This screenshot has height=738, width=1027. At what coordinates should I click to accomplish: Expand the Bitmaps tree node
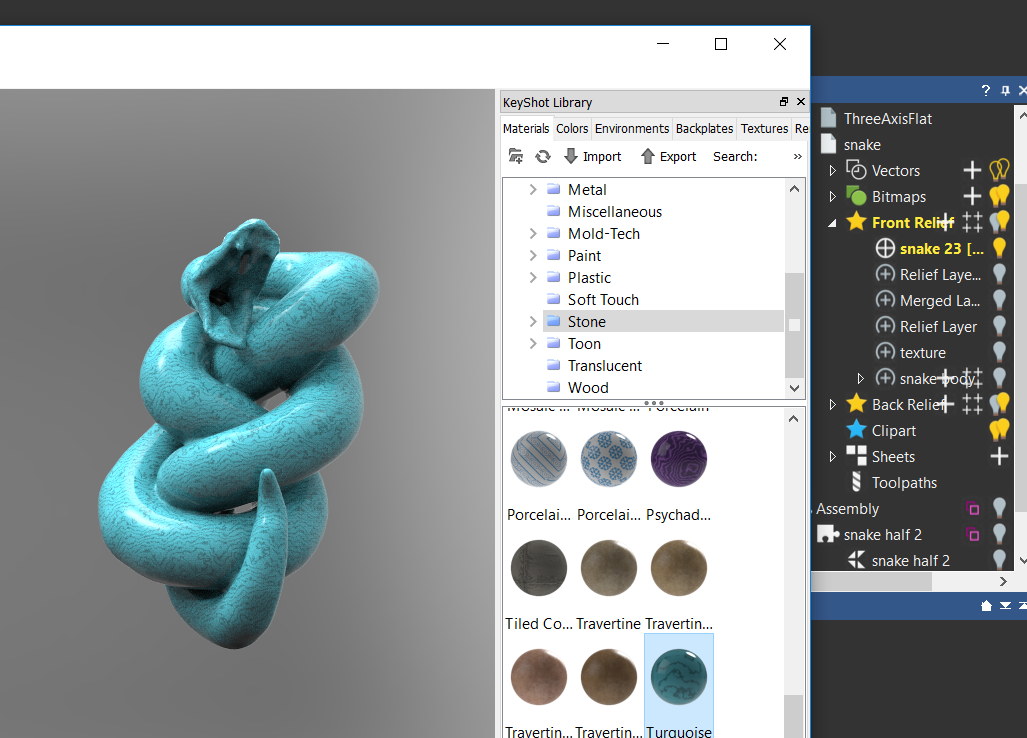(x=832, y=196)
